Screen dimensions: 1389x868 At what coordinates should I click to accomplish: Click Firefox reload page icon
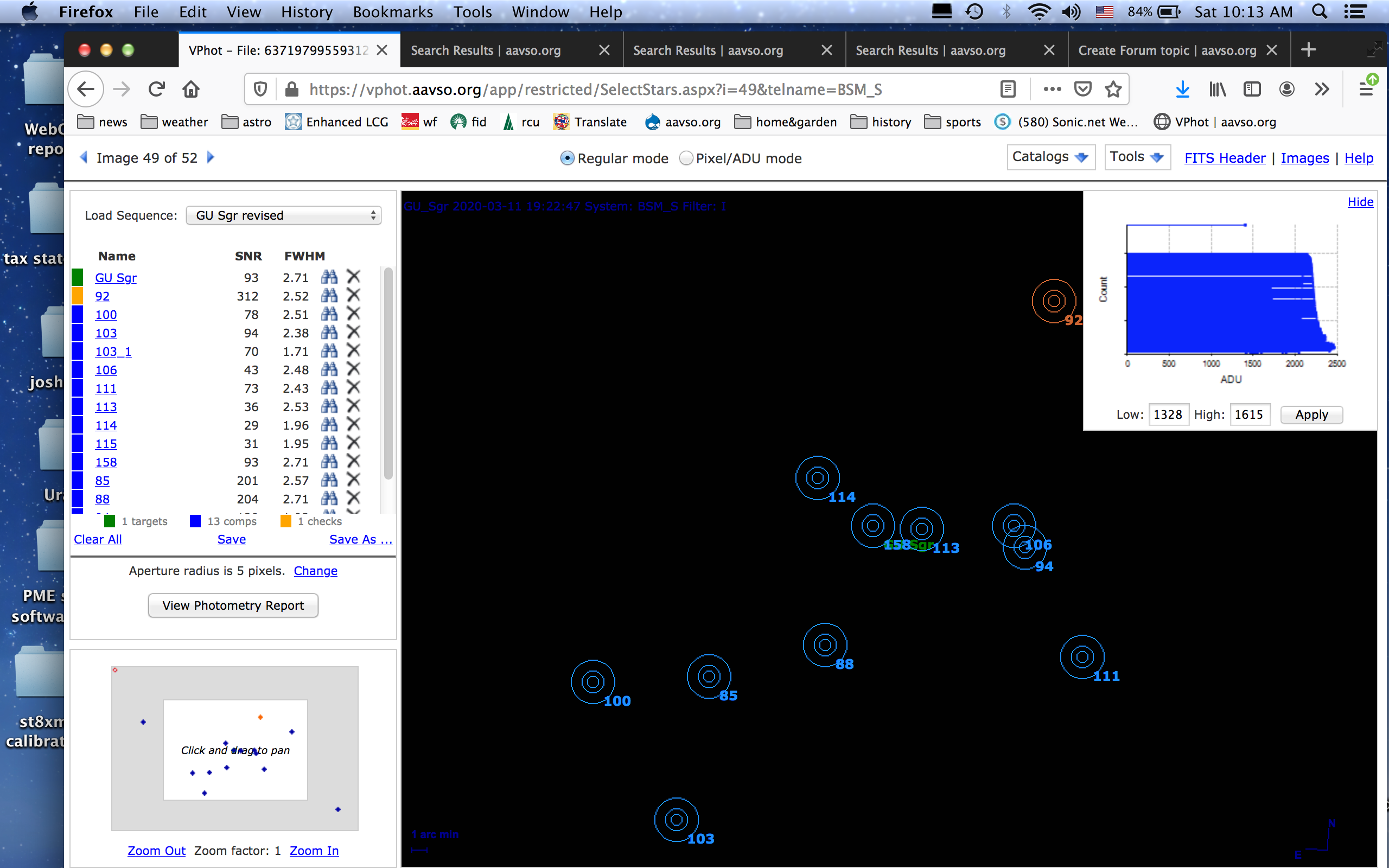156,89
